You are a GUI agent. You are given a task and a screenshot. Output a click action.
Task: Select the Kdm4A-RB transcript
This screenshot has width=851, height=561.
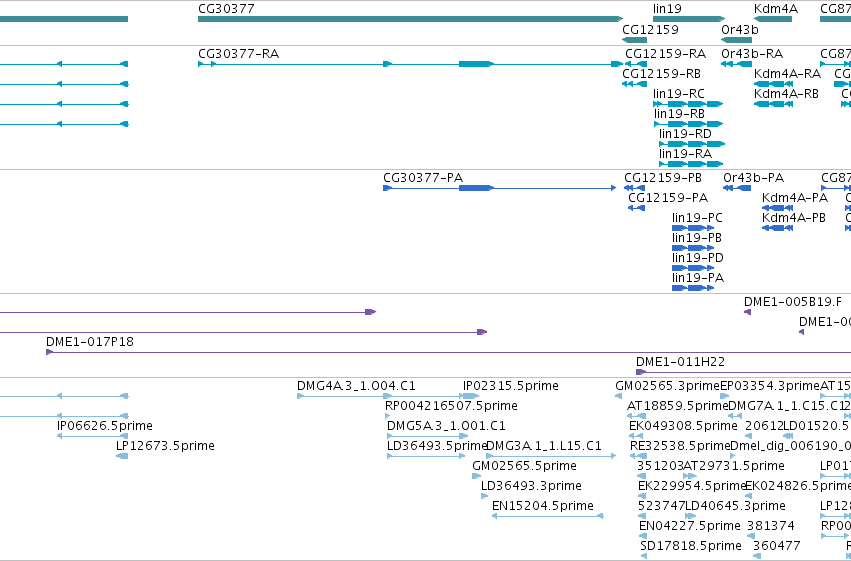(773, 104)
